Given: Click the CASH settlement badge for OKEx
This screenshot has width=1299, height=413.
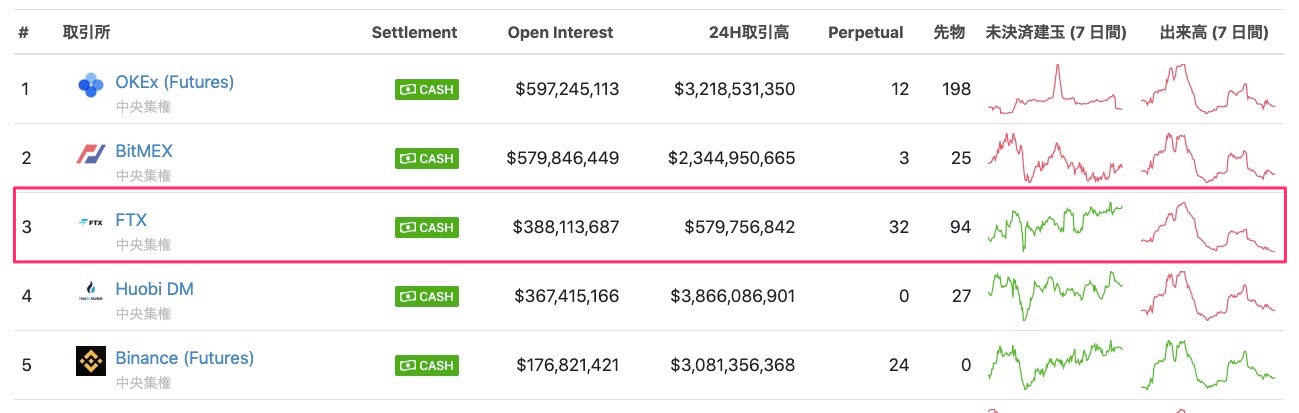Looking at the screenshot, I should 427,89.
